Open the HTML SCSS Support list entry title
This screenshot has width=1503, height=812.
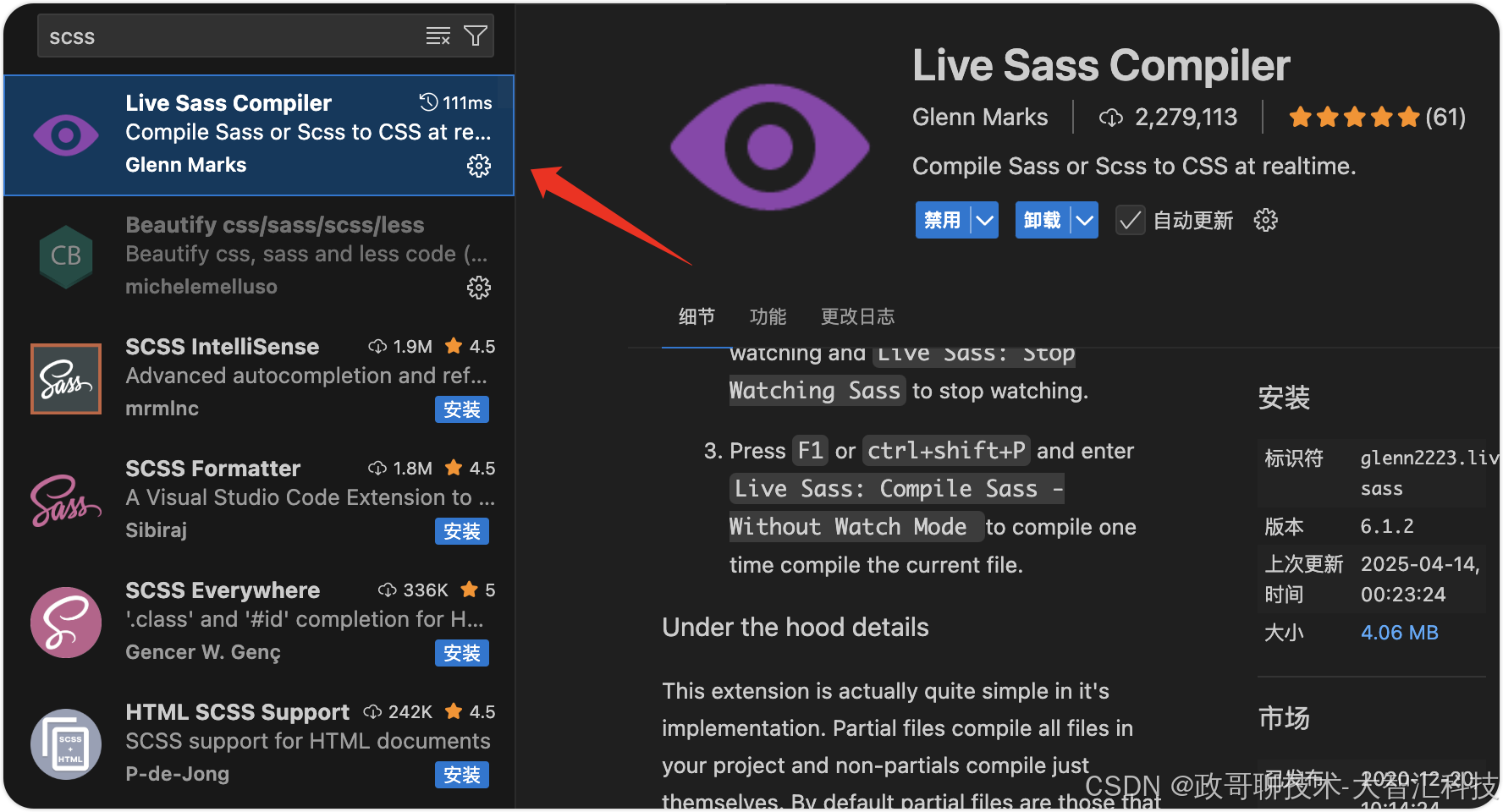coord(238,712)
